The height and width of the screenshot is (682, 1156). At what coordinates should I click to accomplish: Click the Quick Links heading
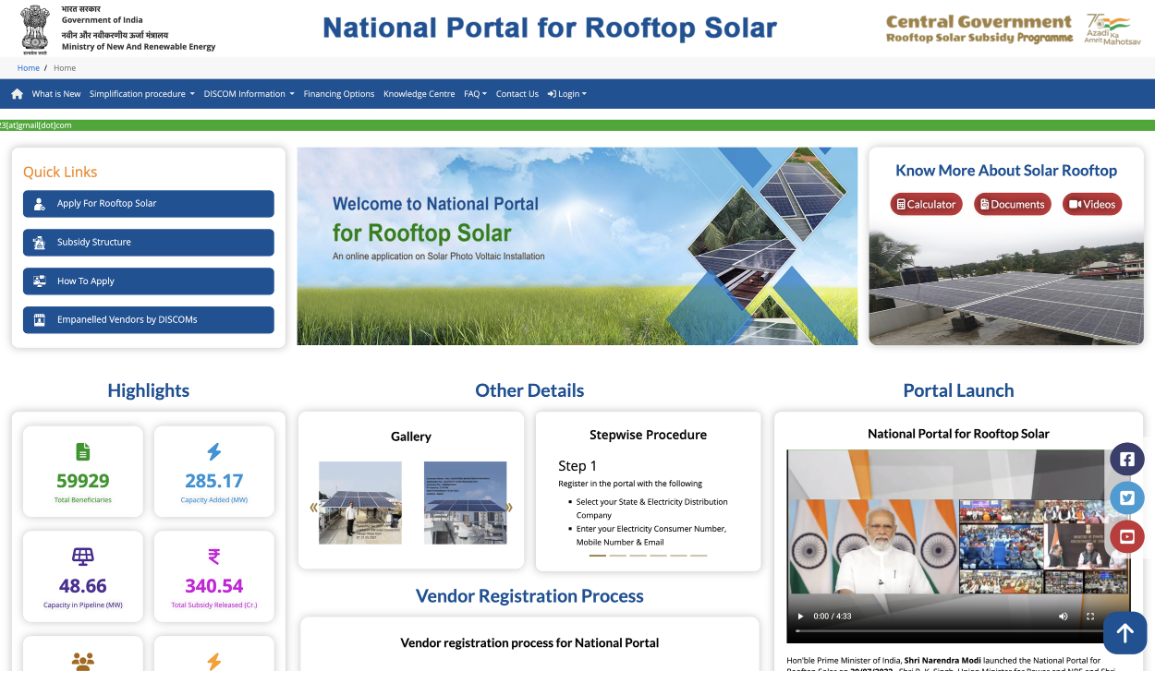(x=60, y=172)
